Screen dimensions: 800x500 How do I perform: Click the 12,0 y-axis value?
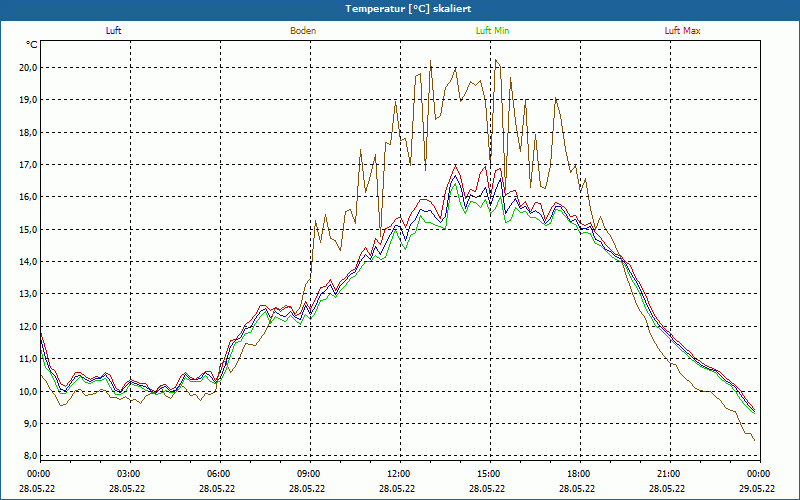(29, 327)
